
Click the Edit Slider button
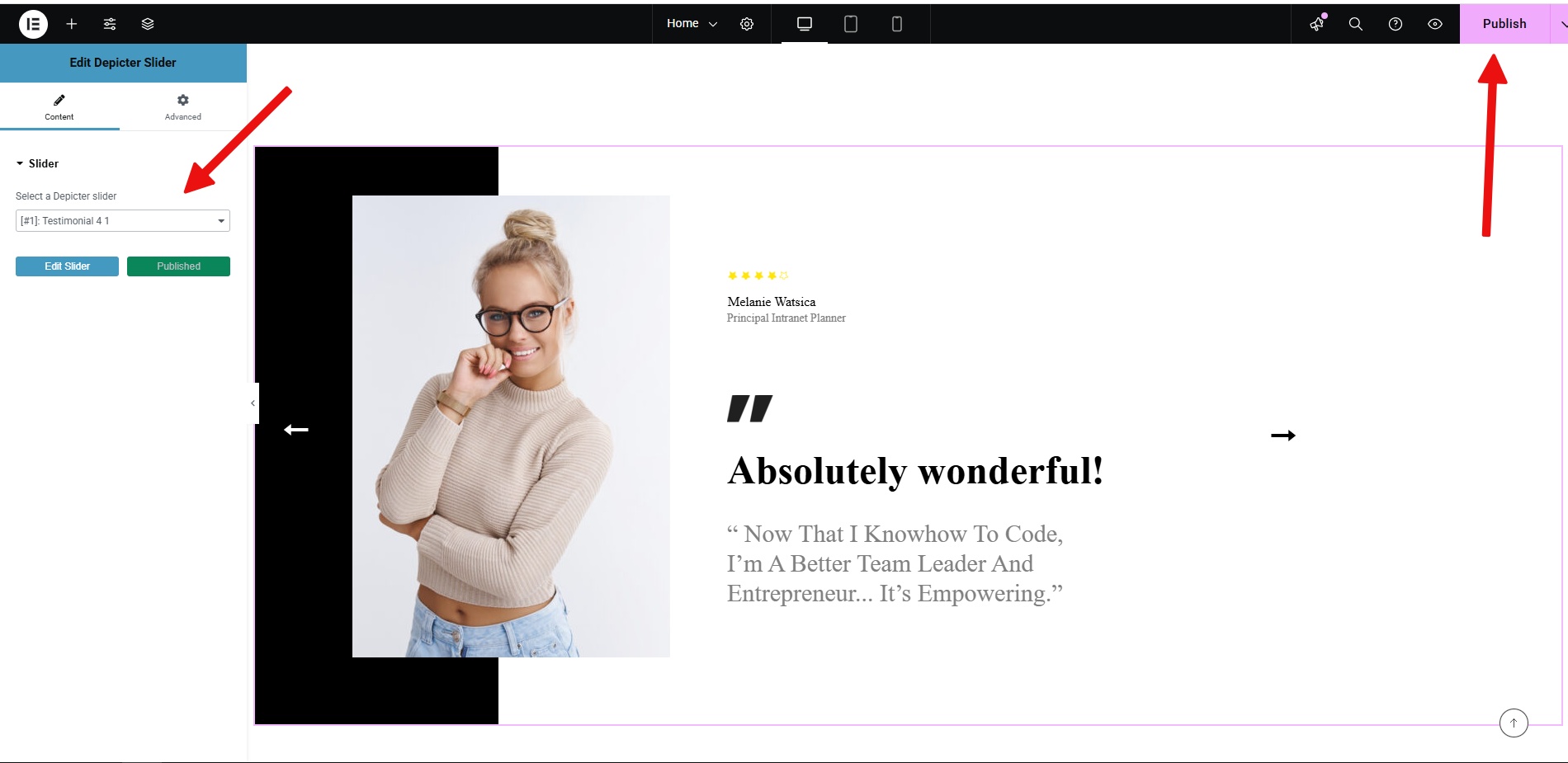tap(67, 266)
